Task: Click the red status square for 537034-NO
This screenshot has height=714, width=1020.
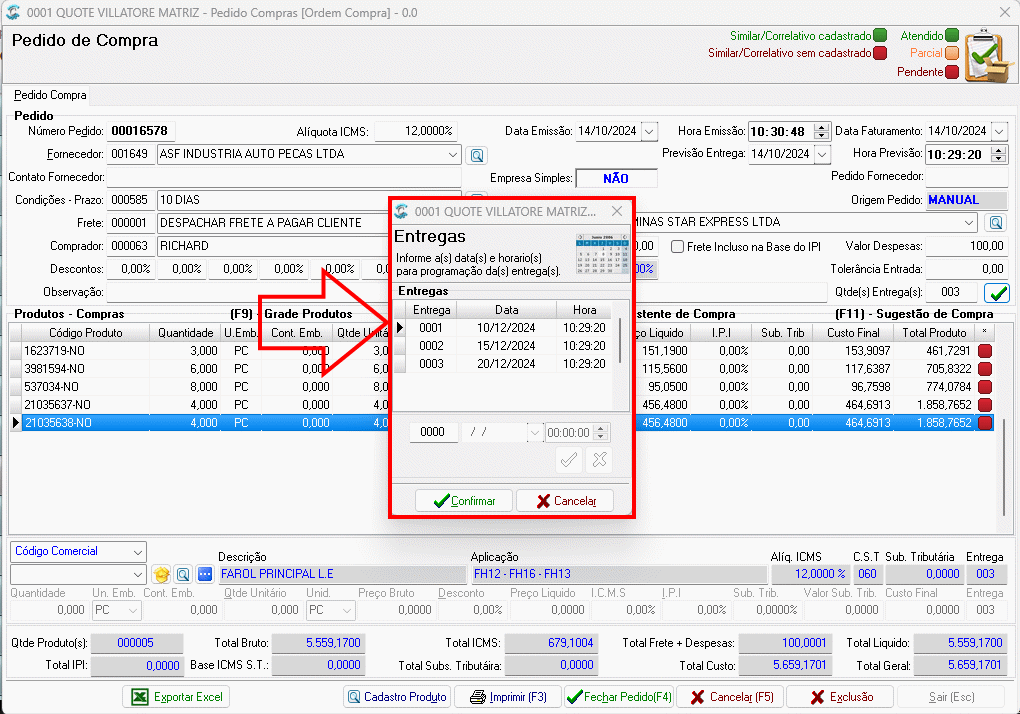Action: (x=985, y=387)
